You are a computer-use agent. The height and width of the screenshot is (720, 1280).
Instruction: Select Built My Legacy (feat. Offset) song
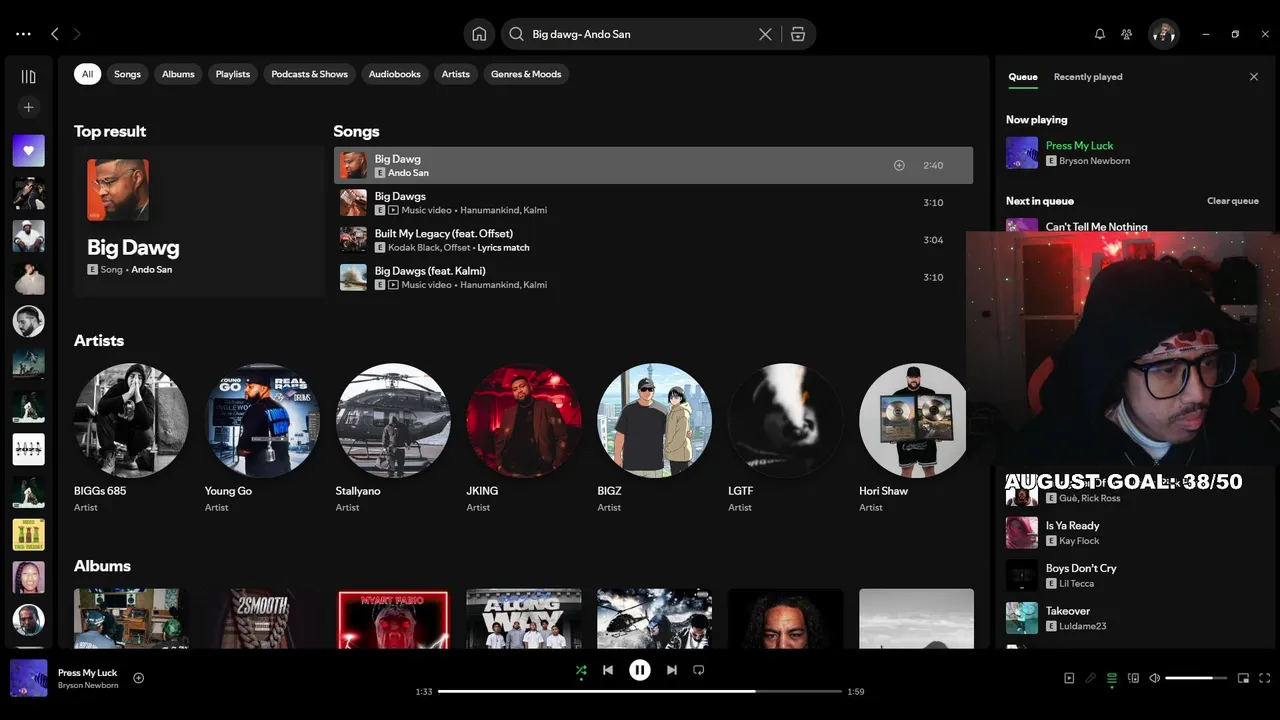653,240
